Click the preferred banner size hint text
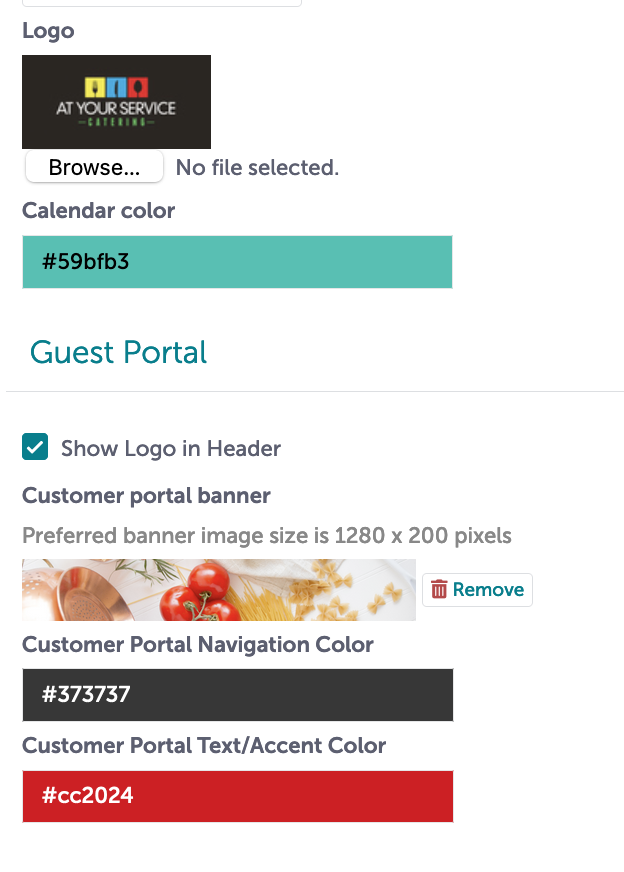Image resolution: width=624 pixels, height=872 pixels. pyautogui.click(x=267, y=536)
